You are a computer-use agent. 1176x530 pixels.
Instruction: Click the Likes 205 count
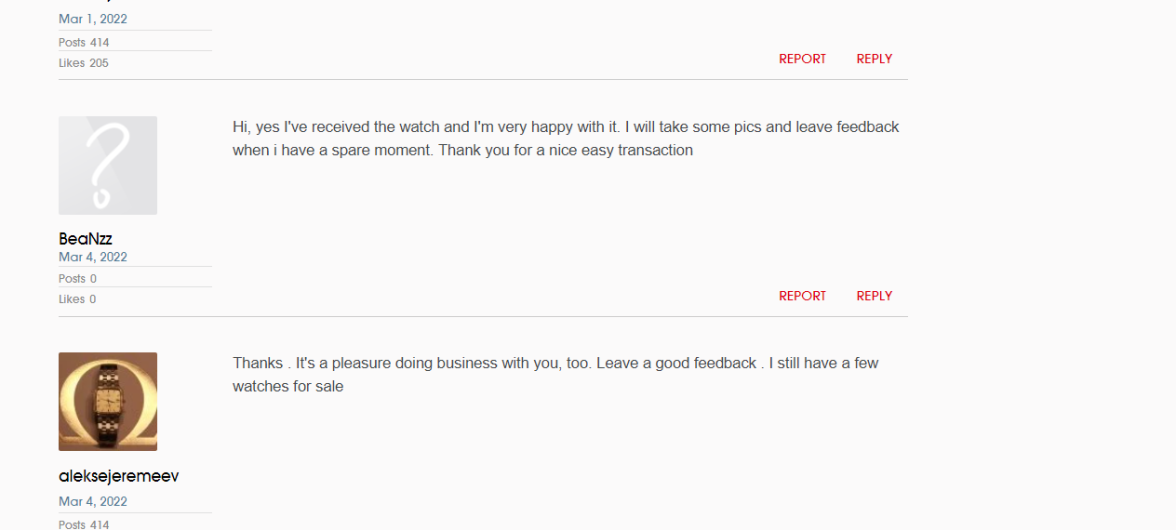tap(84, 63)
